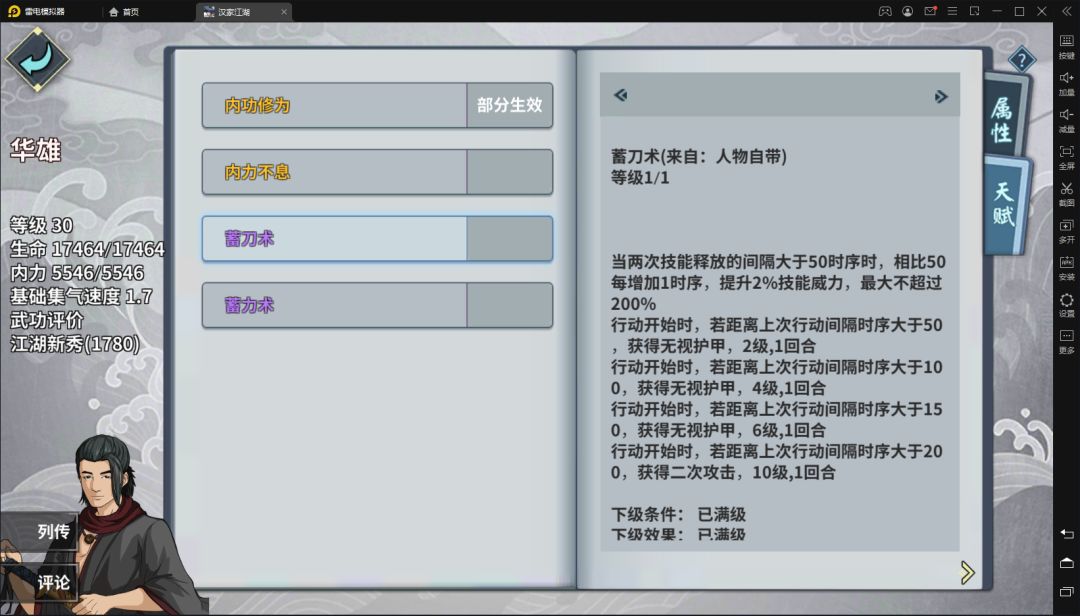This screenshot has height=616, width=1080.
Task: Maximize the emulator window
Action: pyautogui.click(x=1019, y=11)
